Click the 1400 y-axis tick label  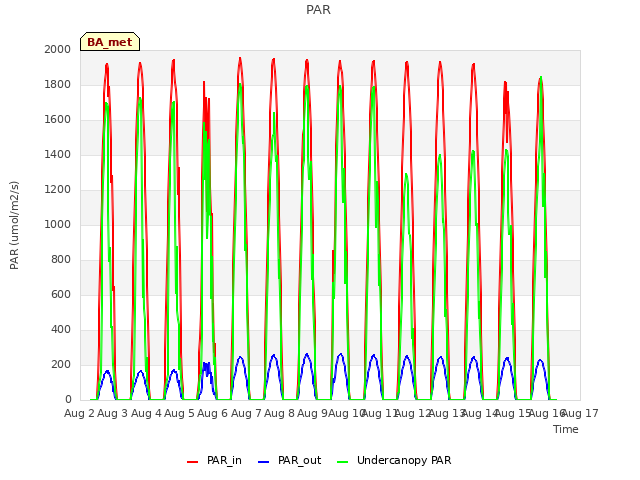58,154
